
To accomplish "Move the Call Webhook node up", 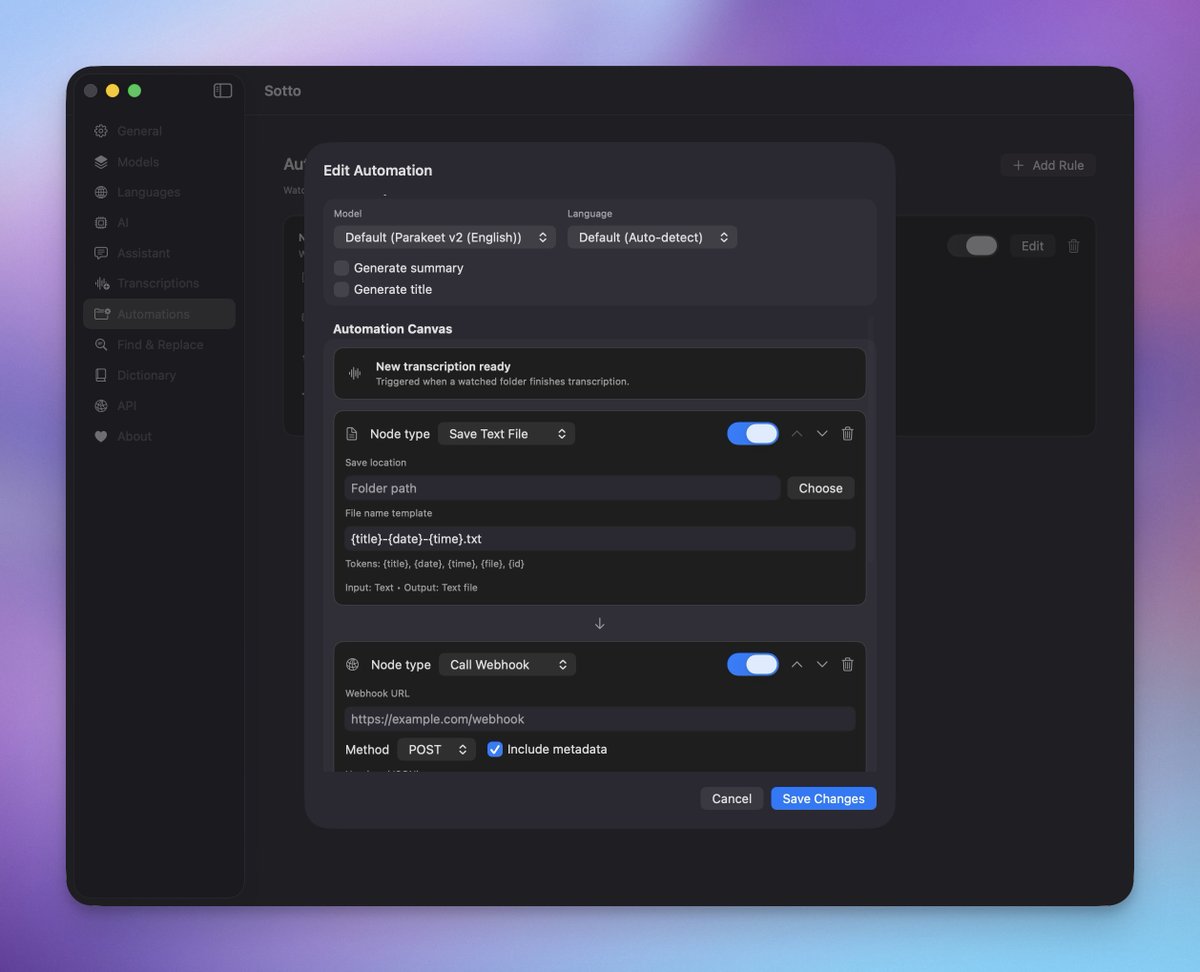I will 797,664.
